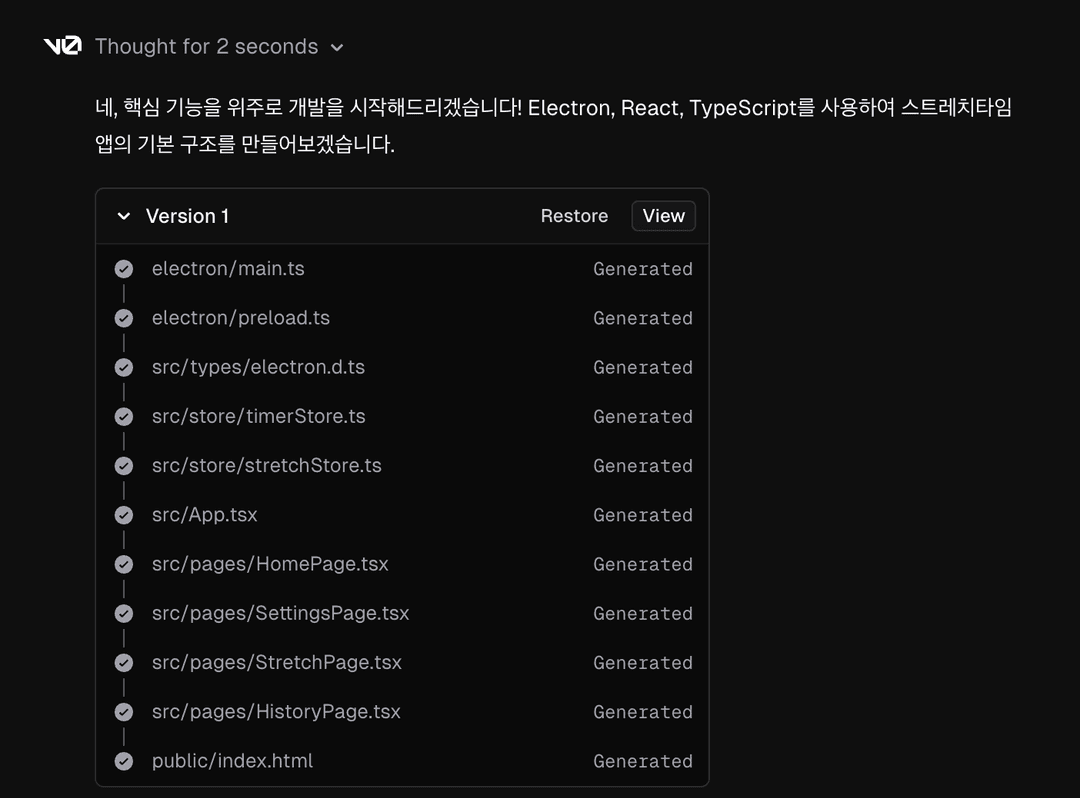Open src/pages/SettingsPage.tsx file entry
Image resolution: width=1080 pixels, height=798 pixels.
point(280,613)
